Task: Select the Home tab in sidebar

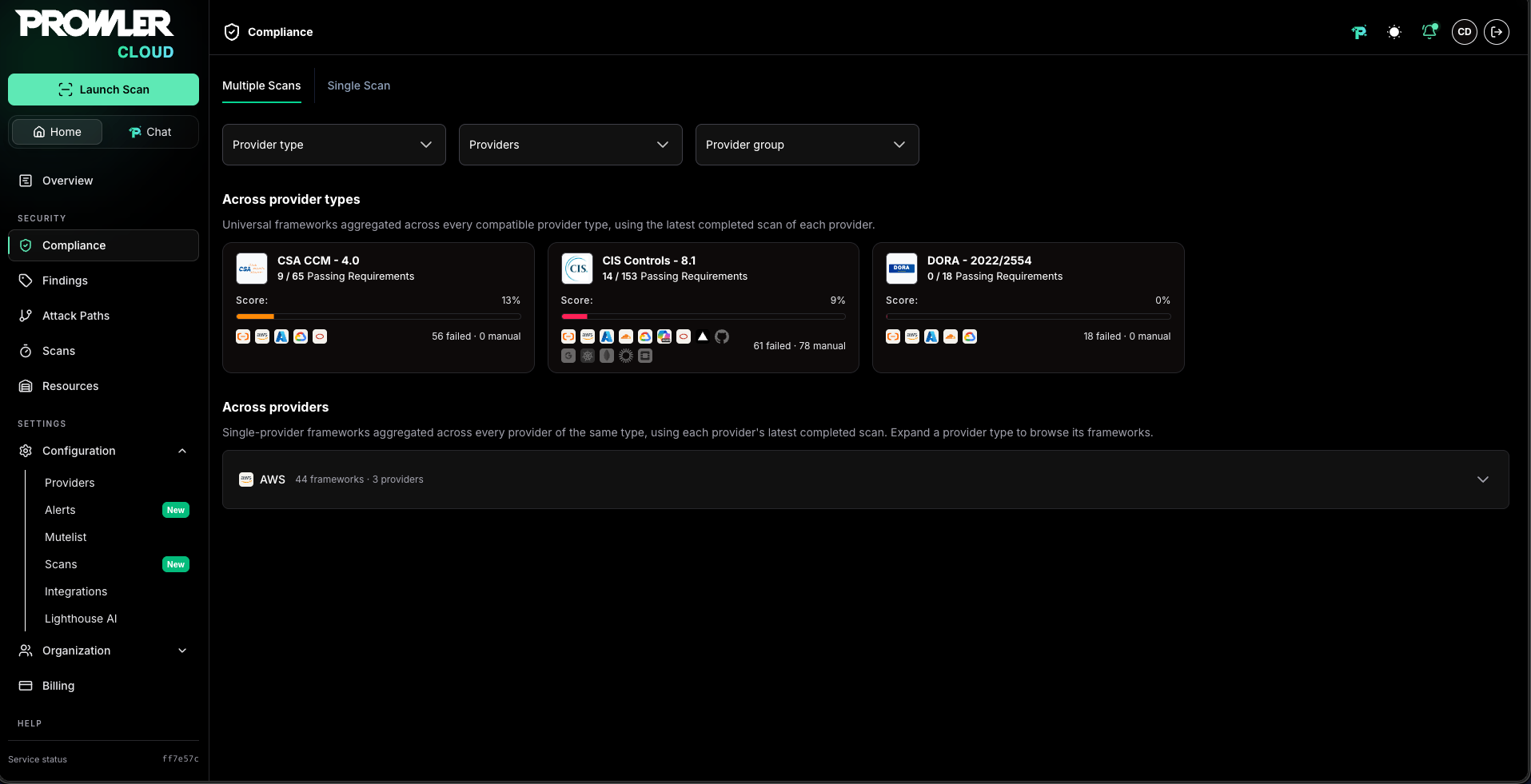Action: 57,132
